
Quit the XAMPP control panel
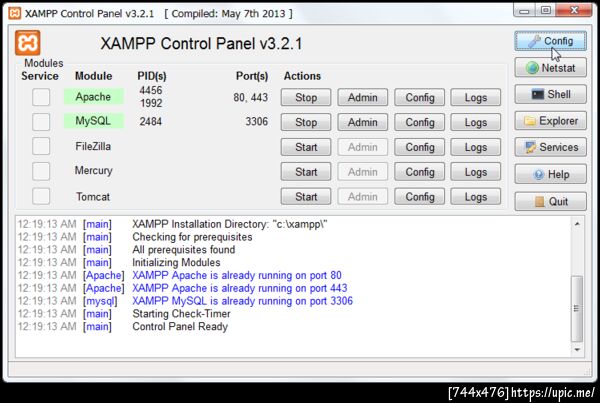pos(550,201)
